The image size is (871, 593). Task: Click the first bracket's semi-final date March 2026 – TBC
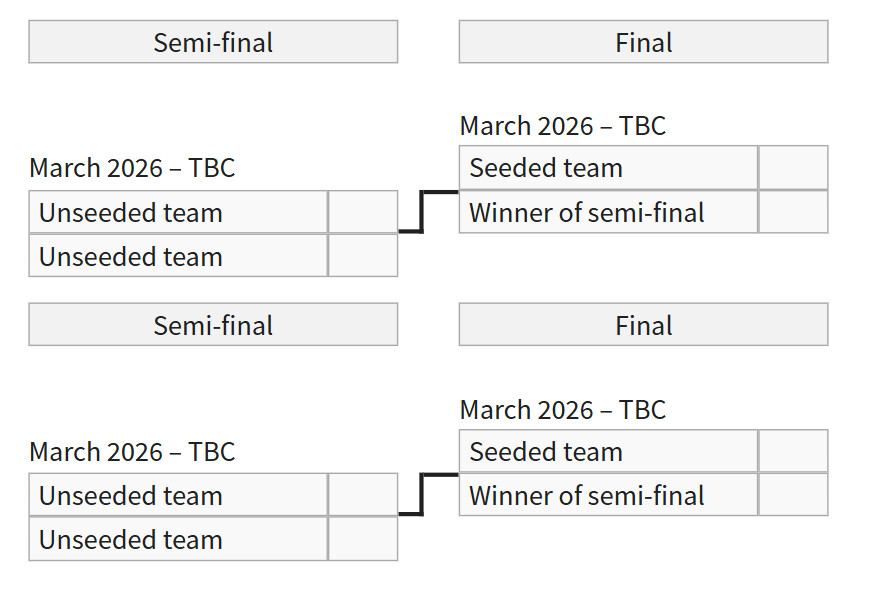pyautogui.click(x=132, y=168)
